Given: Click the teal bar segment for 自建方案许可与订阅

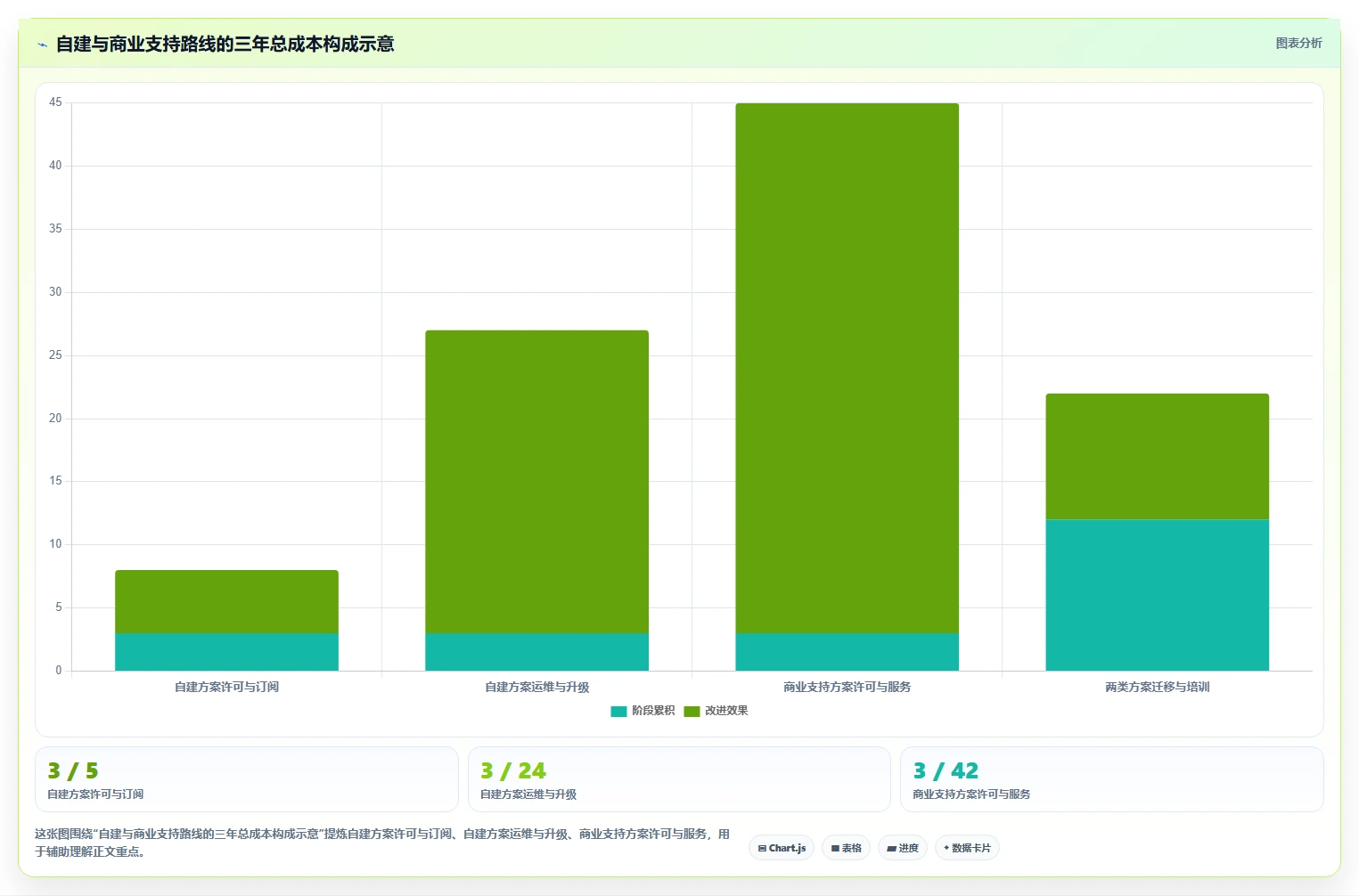Looking at the screenshot, I should [x=226, y=652].
